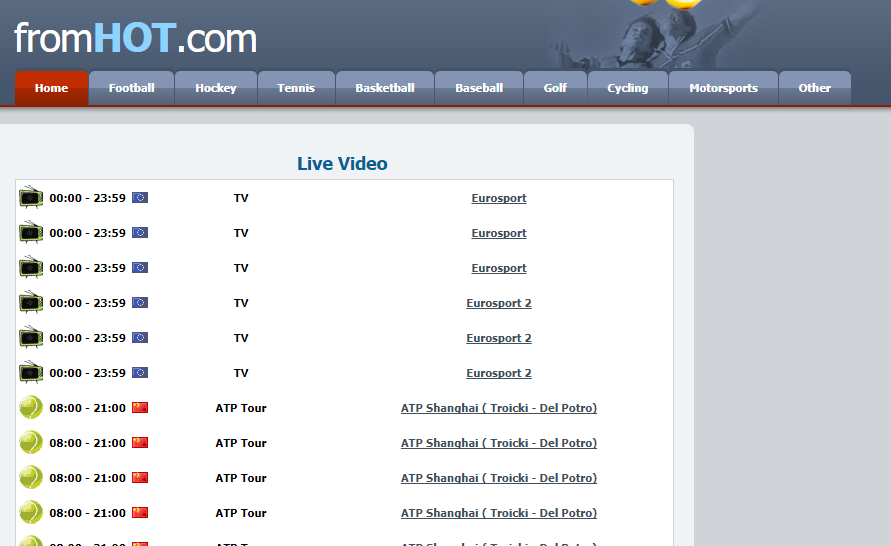Open the first Eurosport stream link
The width and height of the screenshot is (891, 546).
(499, 198)
